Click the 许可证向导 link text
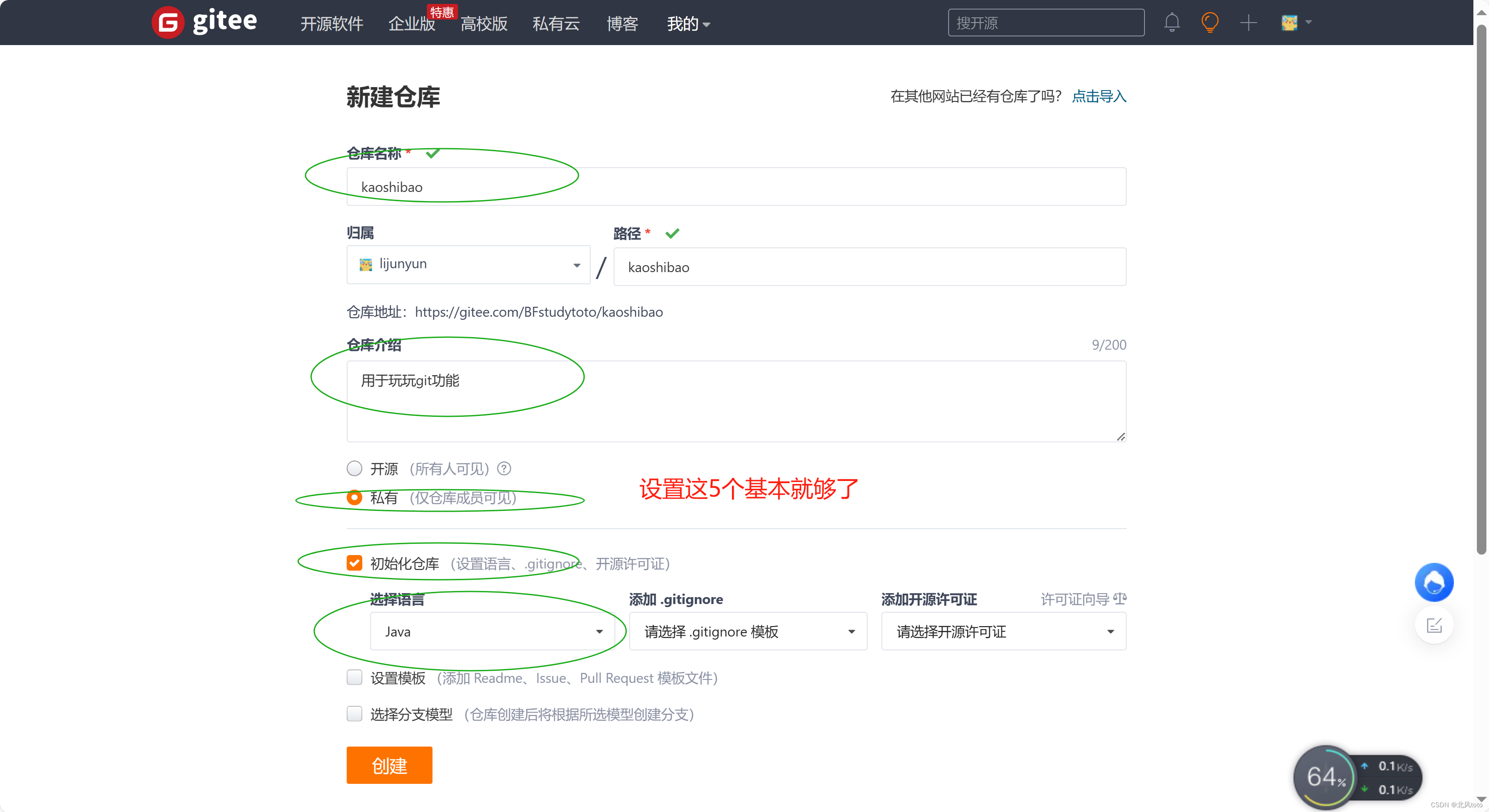 (1075, 599)
